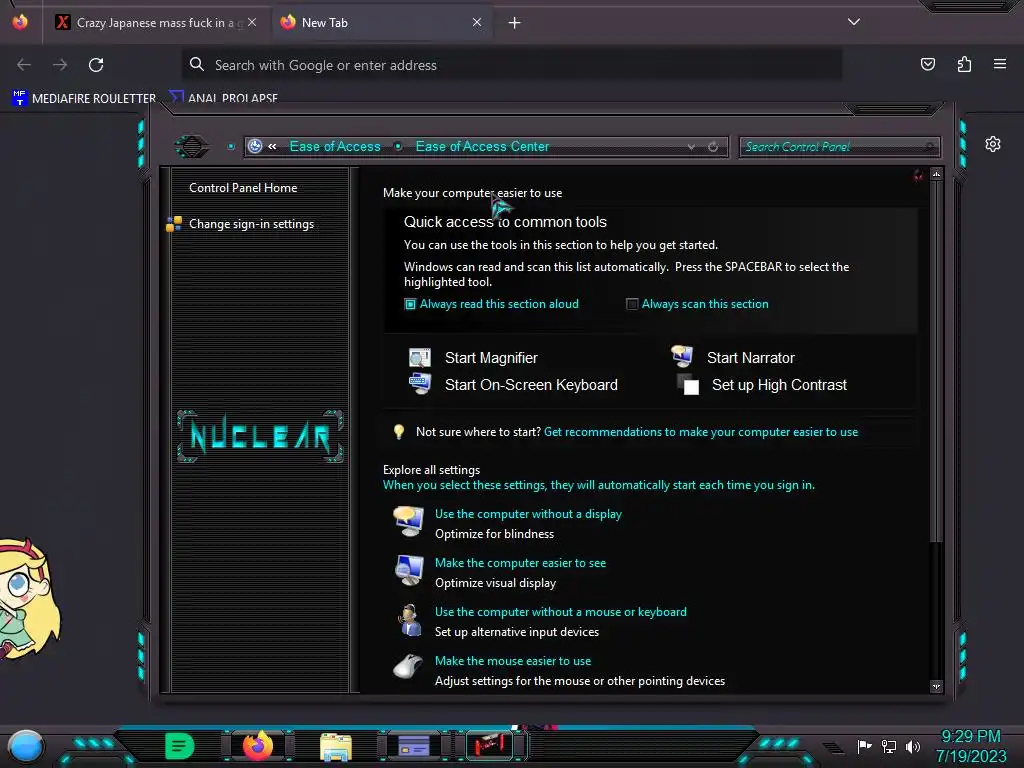
Task: Open File Explorer from the taskbar
Action: (336, 747)
